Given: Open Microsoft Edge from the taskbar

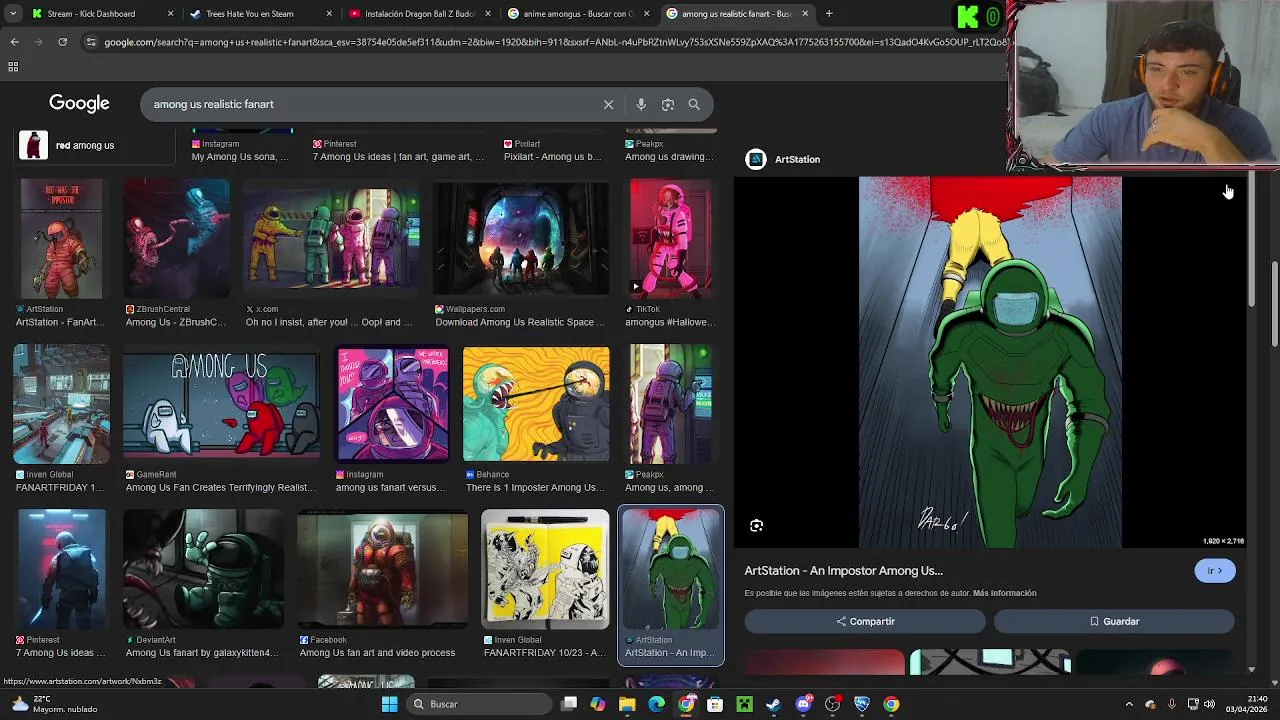Looking at the screenshot, I should pos(657,704).
